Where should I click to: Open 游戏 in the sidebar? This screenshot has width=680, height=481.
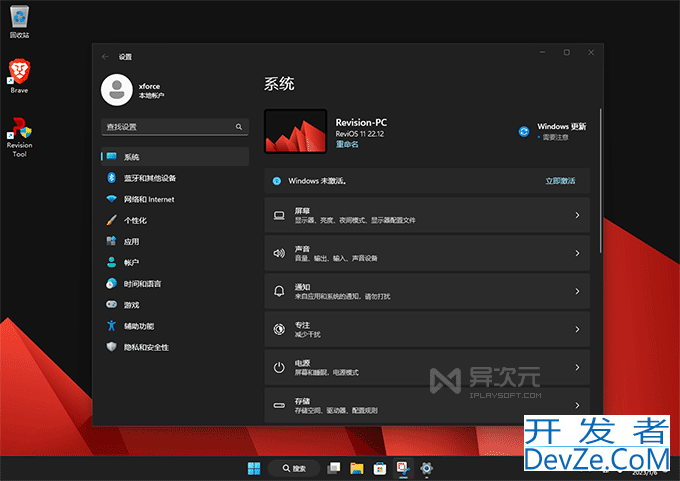[x=175, y=305]
